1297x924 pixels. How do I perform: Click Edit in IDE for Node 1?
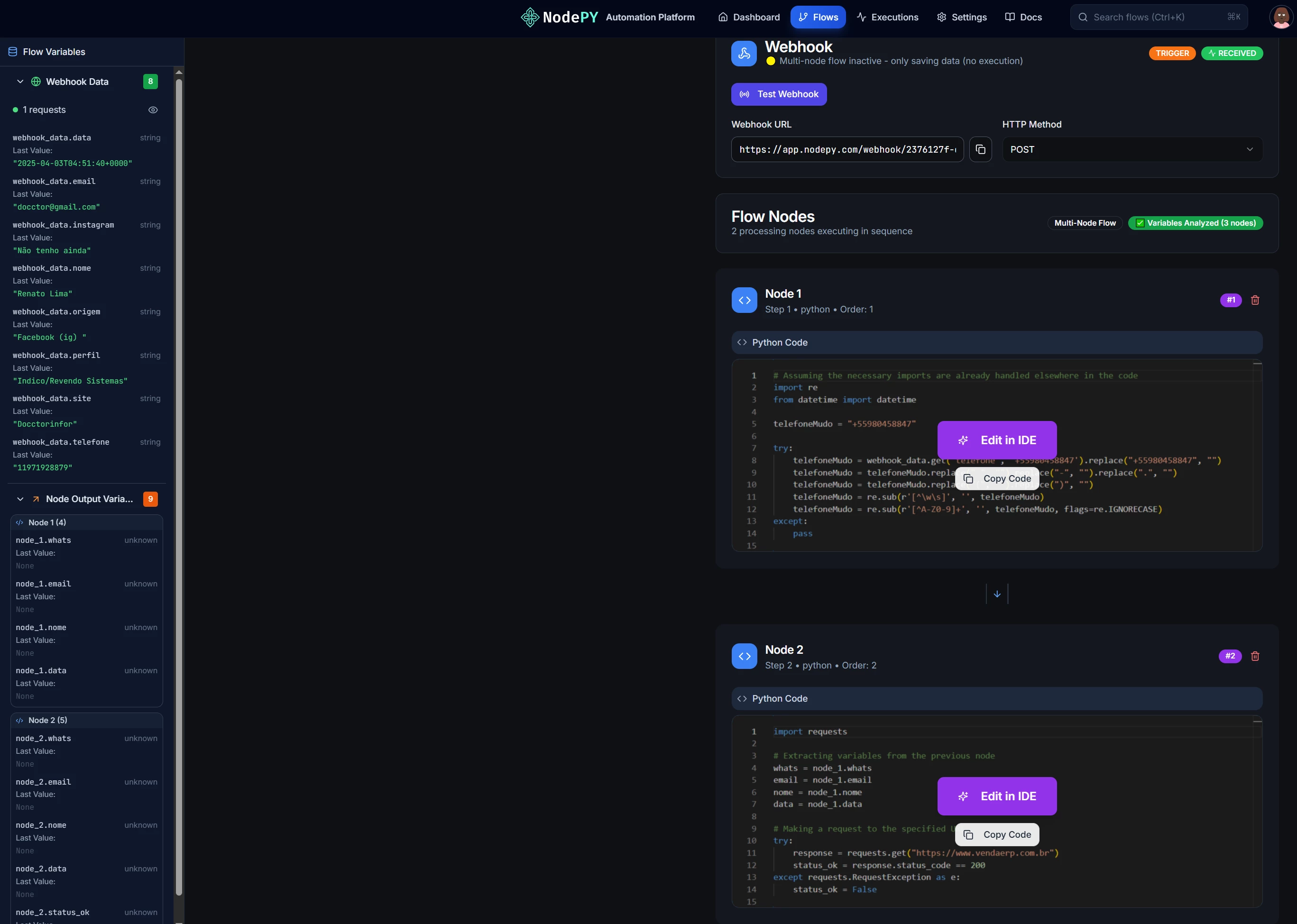pyautogui.click(x=996, y=440)
